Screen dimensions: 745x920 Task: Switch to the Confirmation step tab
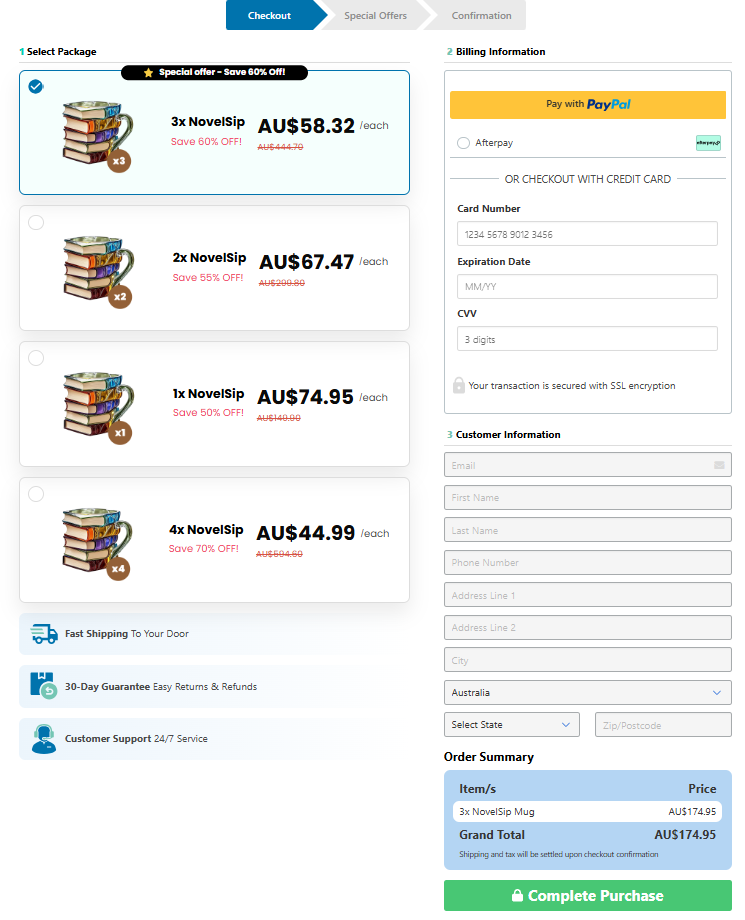(481, 16)
